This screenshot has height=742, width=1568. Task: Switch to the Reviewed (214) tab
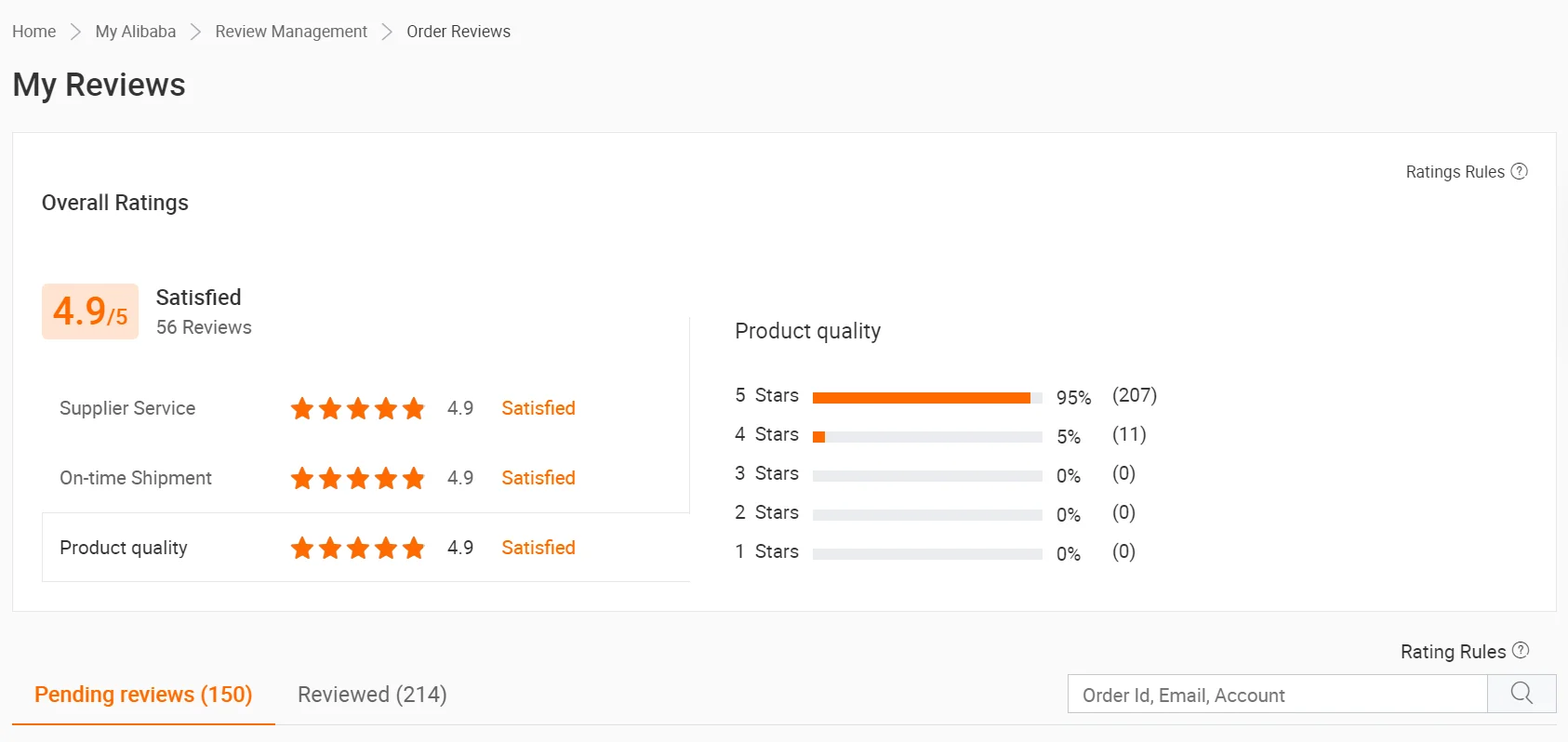pyautogui.click(x=372, y=695)
